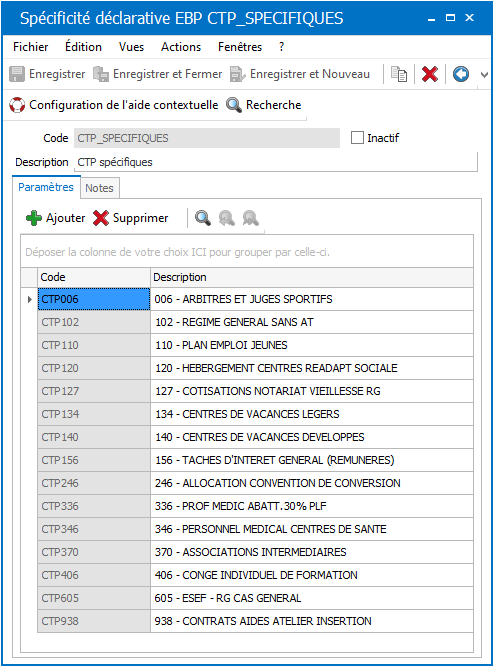
Task: Click the Description column header
Action: coord(312,277)
